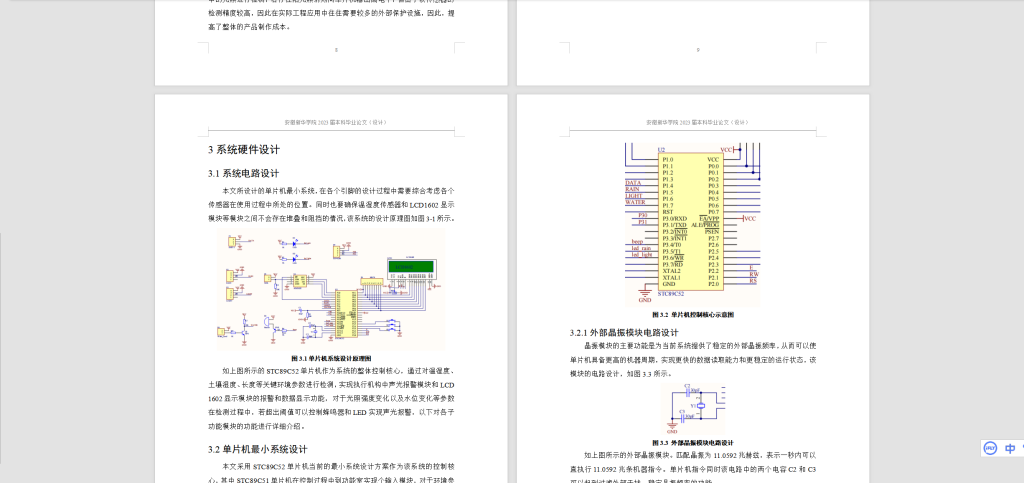Click the 'DATA' net label on the chip diagram
This screenshot has width=1024, height=483.
click(x=633, y=183)
